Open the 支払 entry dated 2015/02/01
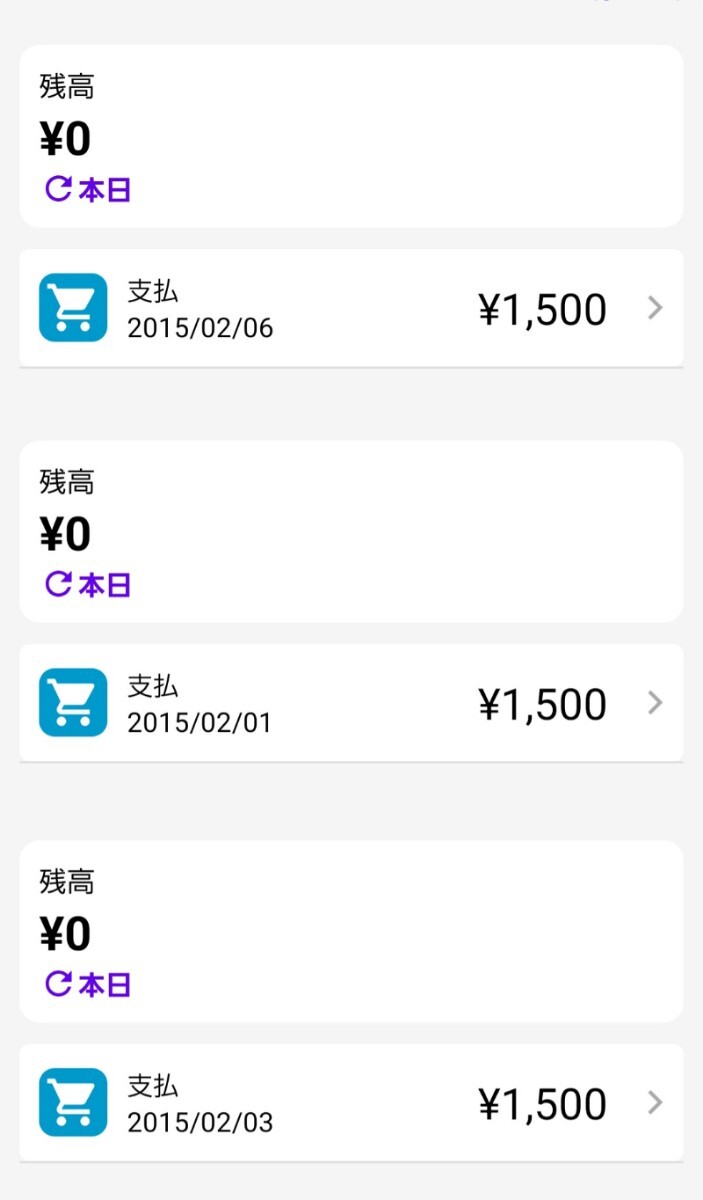The image size is (703, 1200). pos(199,704)
